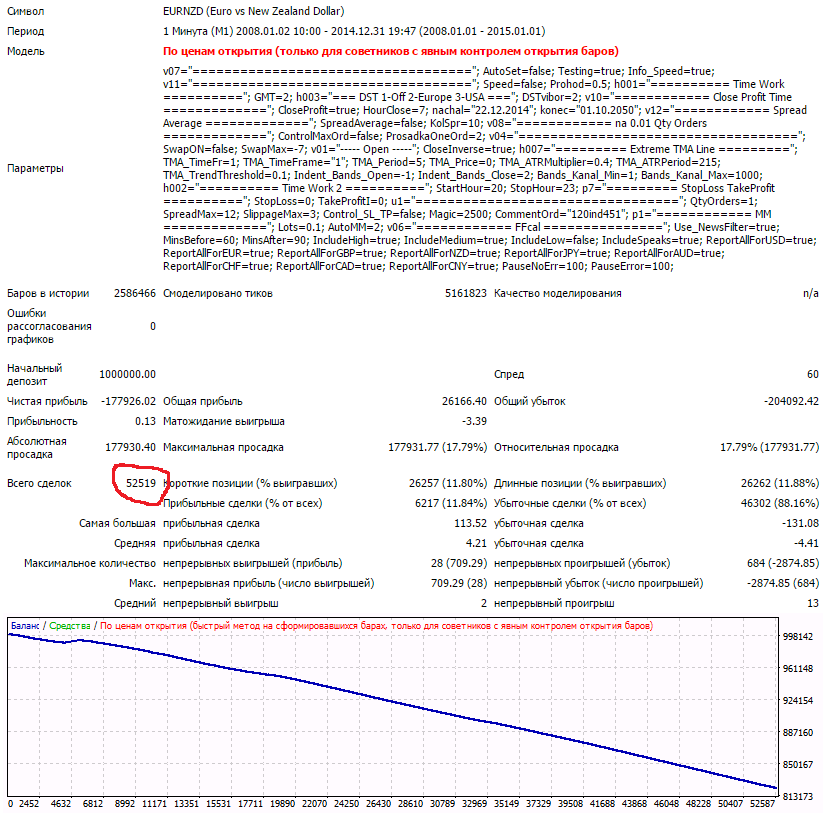Select the symbol text 'EURNZD (Euro vs New Zealand Dollar)'
The image size is (830, 813).
254,11
